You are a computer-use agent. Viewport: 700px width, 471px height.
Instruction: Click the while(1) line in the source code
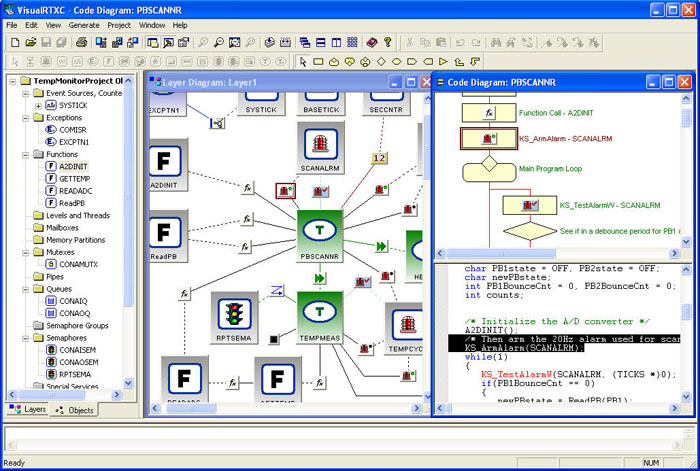pos(486,357)
